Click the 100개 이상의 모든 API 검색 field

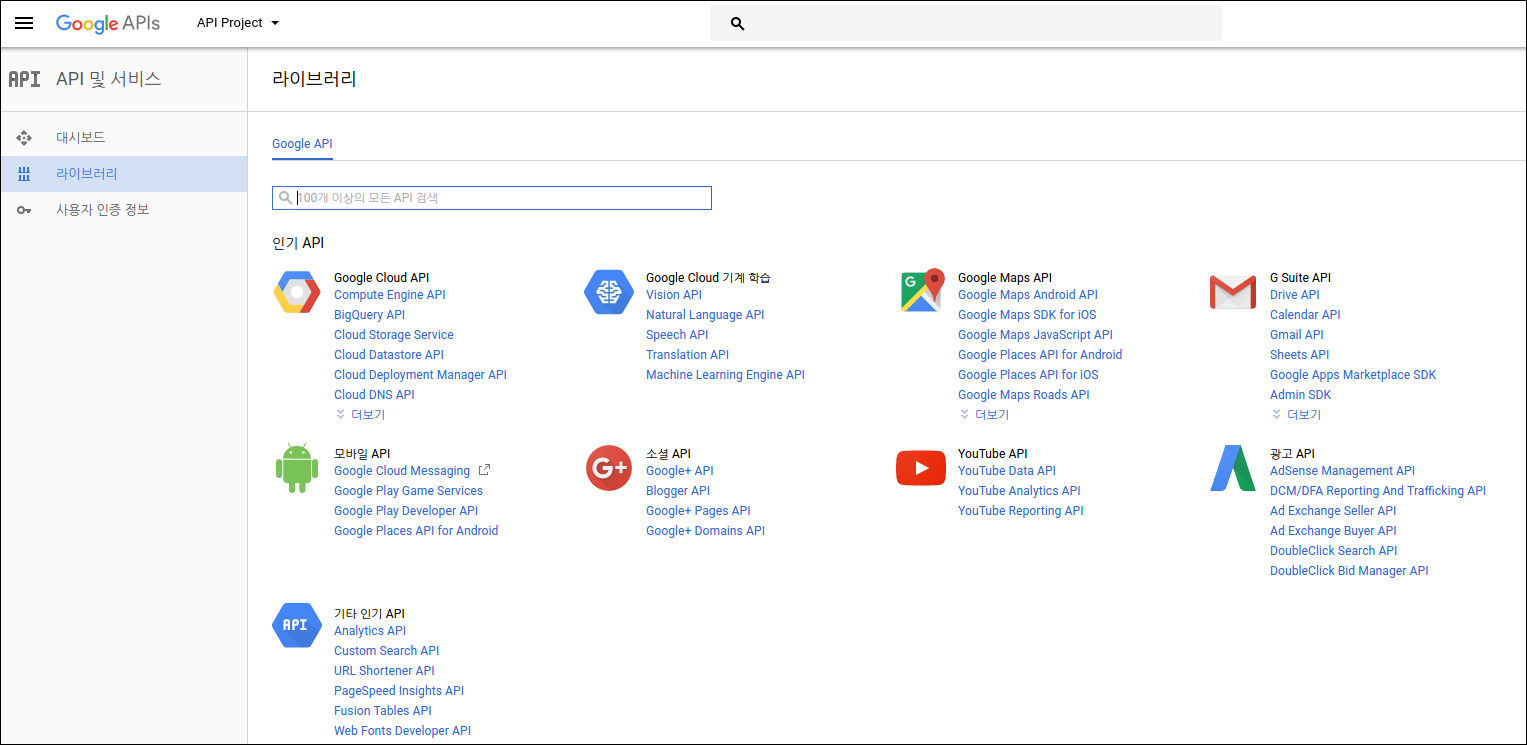tap(492, 198)
